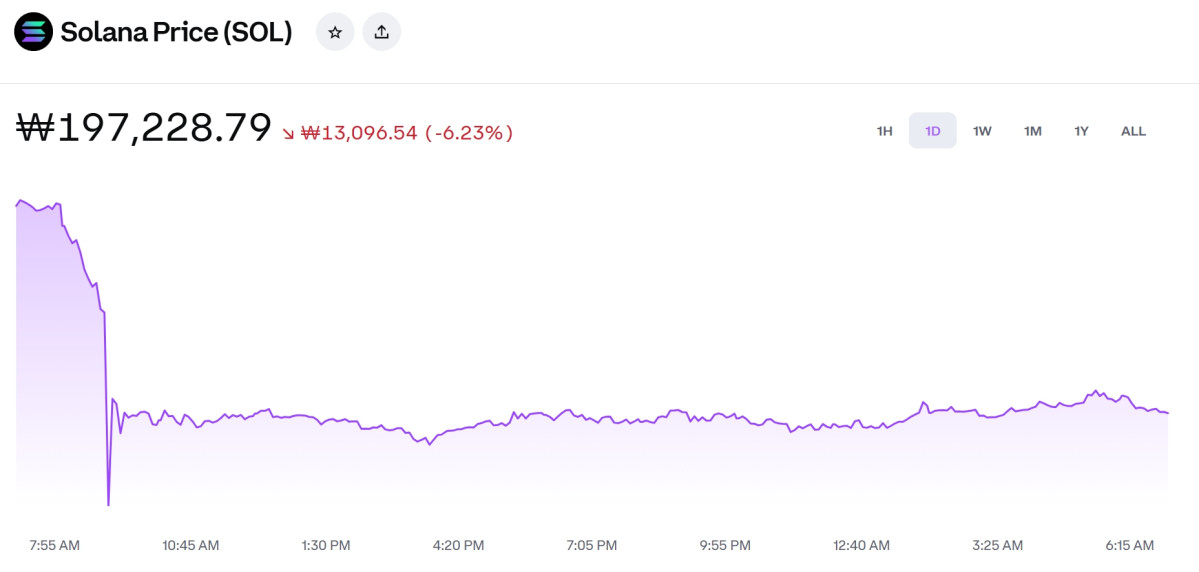
Task: Click the red downward trend arrow
Action: tap(288, 133)
